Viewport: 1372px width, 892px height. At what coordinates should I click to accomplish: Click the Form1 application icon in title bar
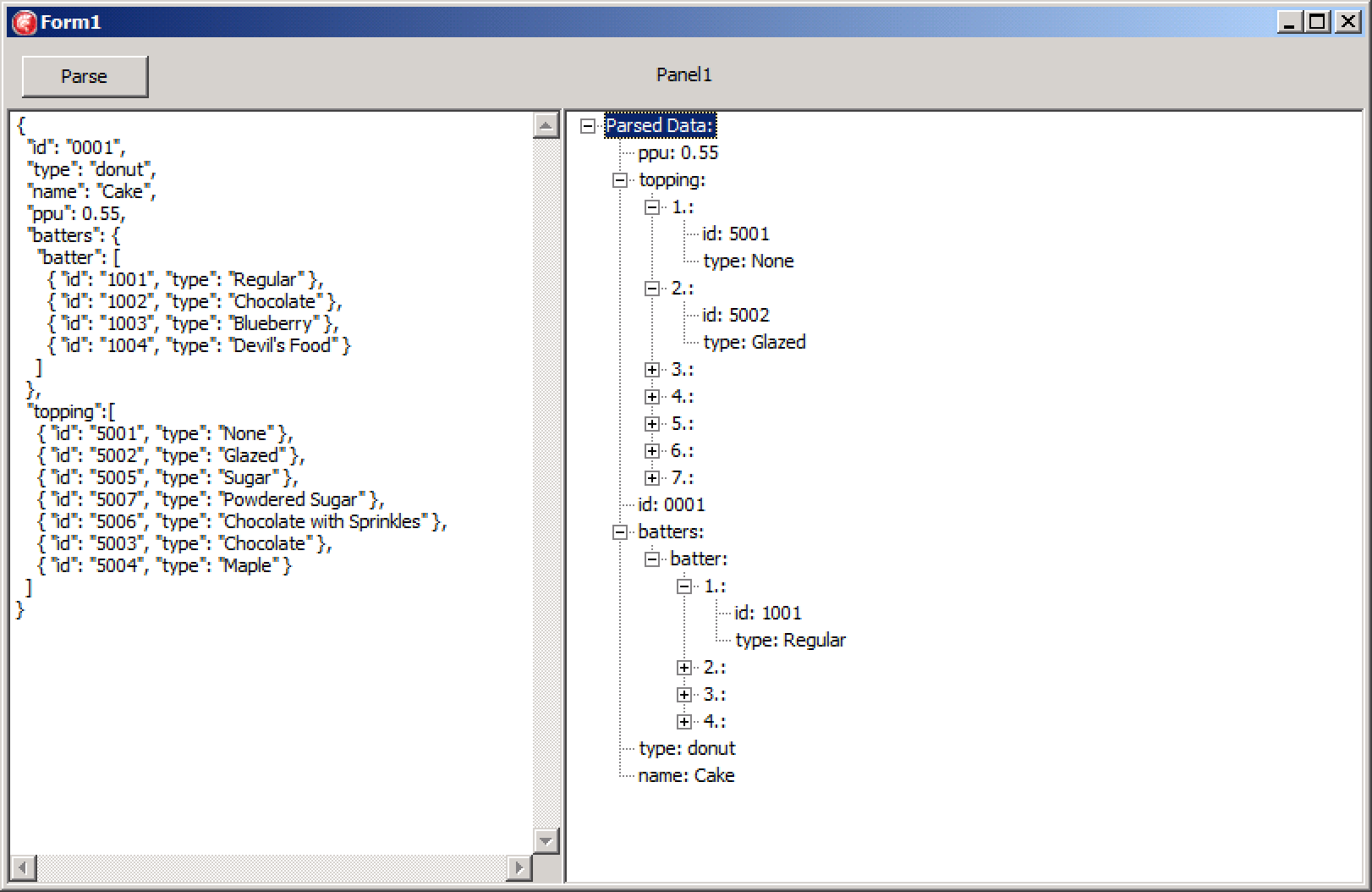tap(24, 22)
